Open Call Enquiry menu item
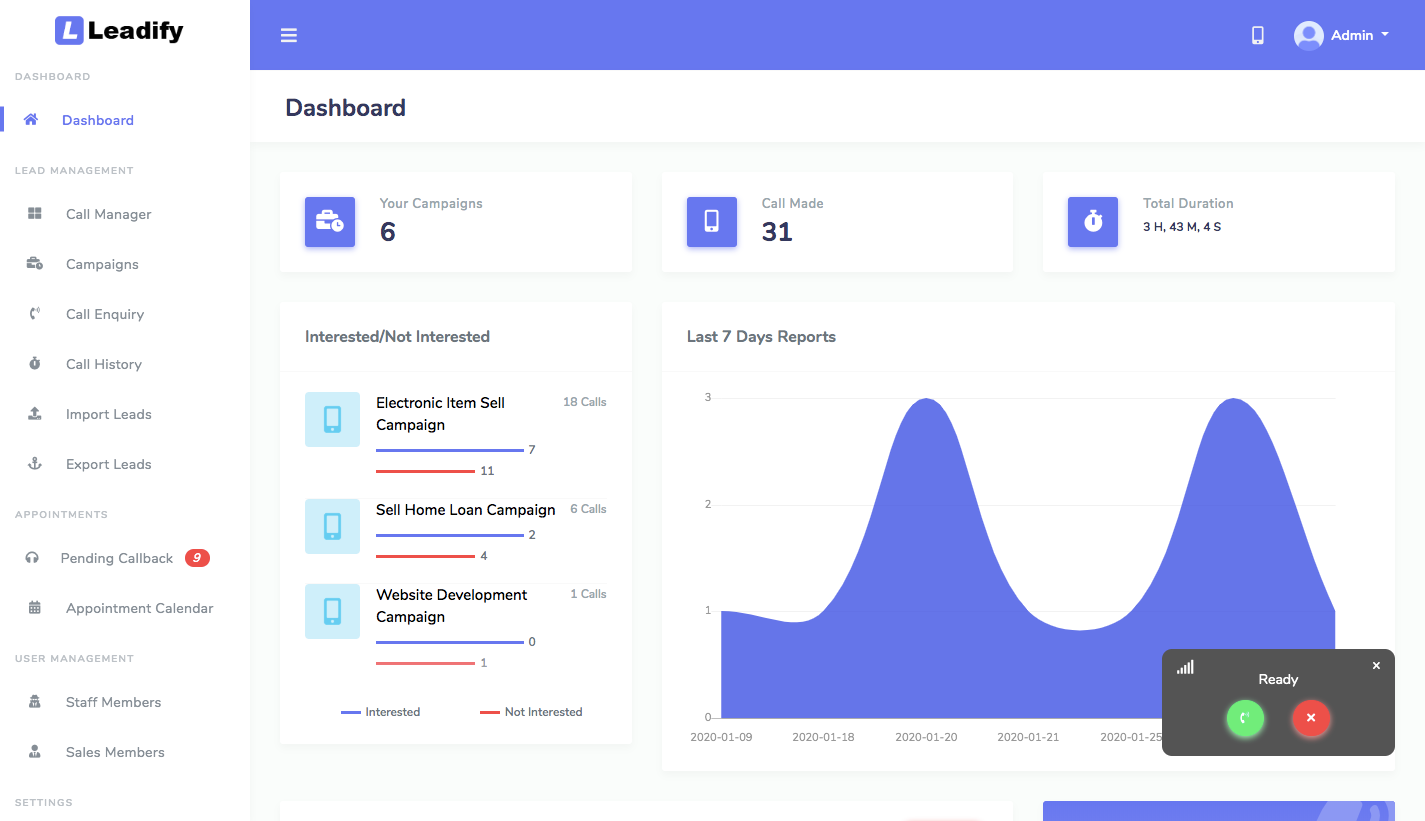Screen dimensions: 1425x821 click(105, 314)
